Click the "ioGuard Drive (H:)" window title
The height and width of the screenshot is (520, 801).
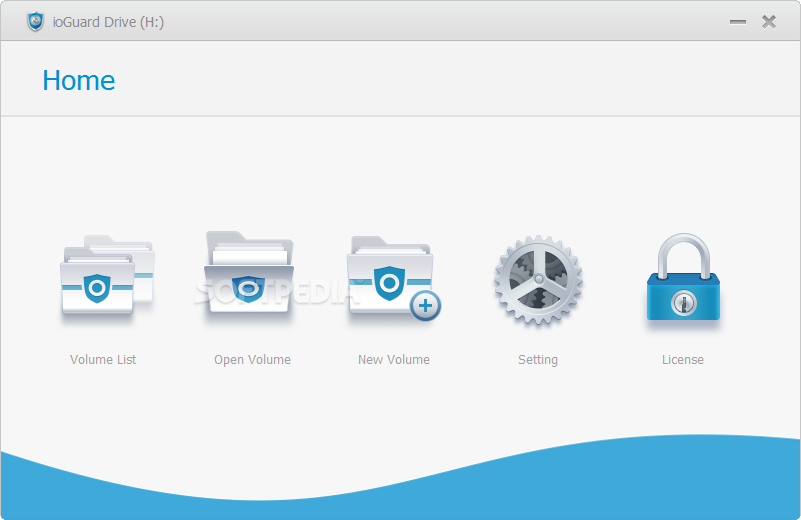[x=108, y=22]
